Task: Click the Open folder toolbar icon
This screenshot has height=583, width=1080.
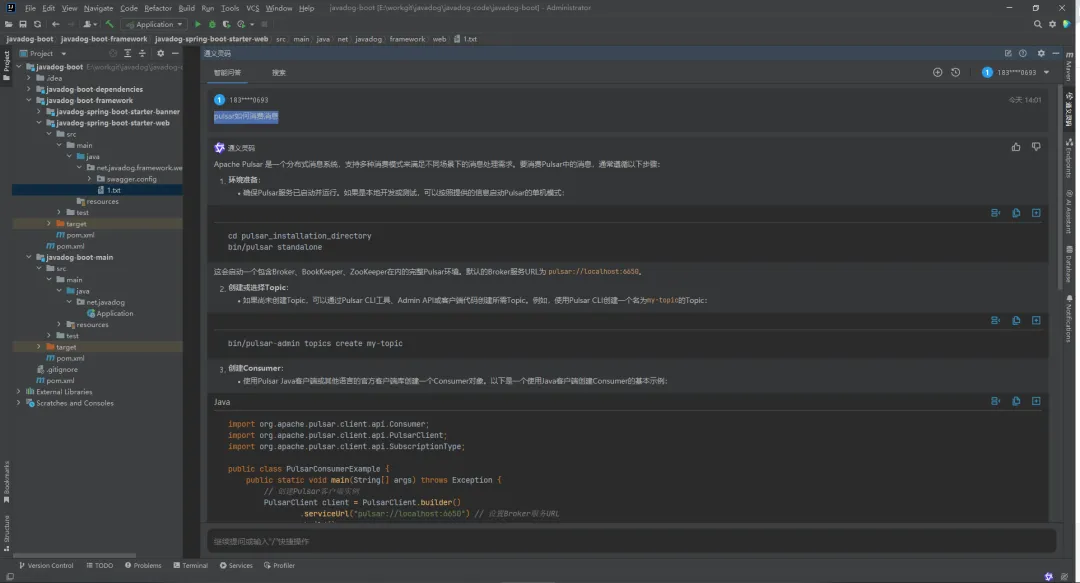Action: [8, 24]
